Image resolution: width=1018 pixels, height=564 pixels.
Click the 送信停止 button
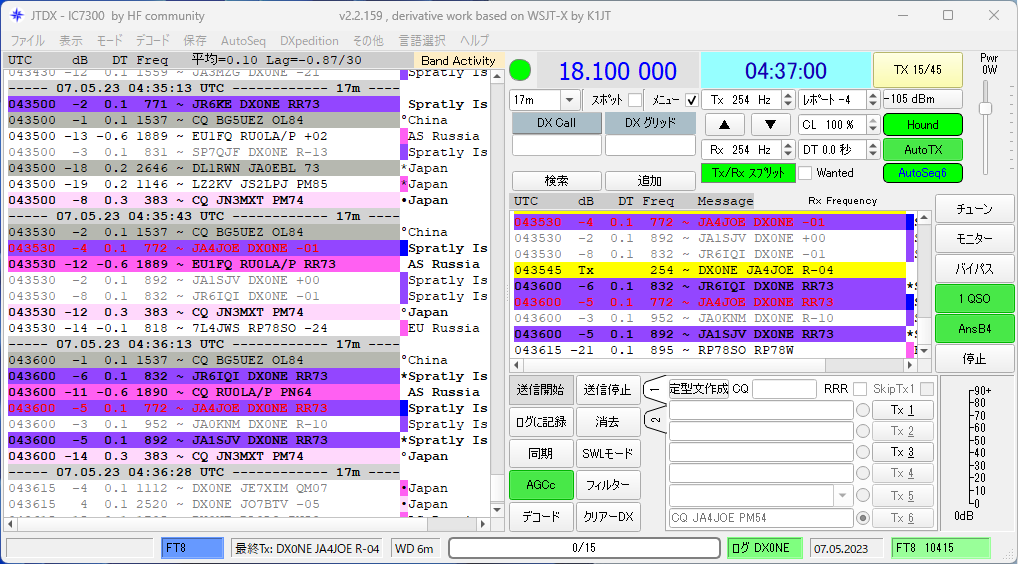[608, 389]
